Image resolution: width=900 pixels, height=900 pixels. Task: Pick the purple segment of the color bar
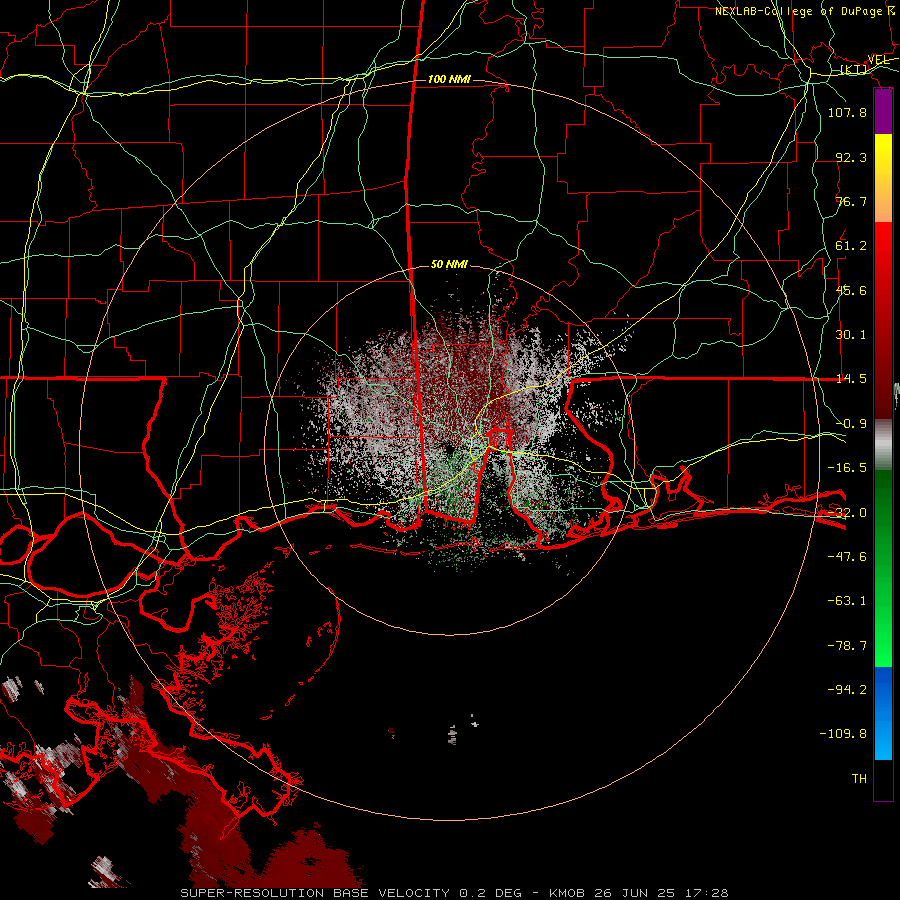[883, 111]
